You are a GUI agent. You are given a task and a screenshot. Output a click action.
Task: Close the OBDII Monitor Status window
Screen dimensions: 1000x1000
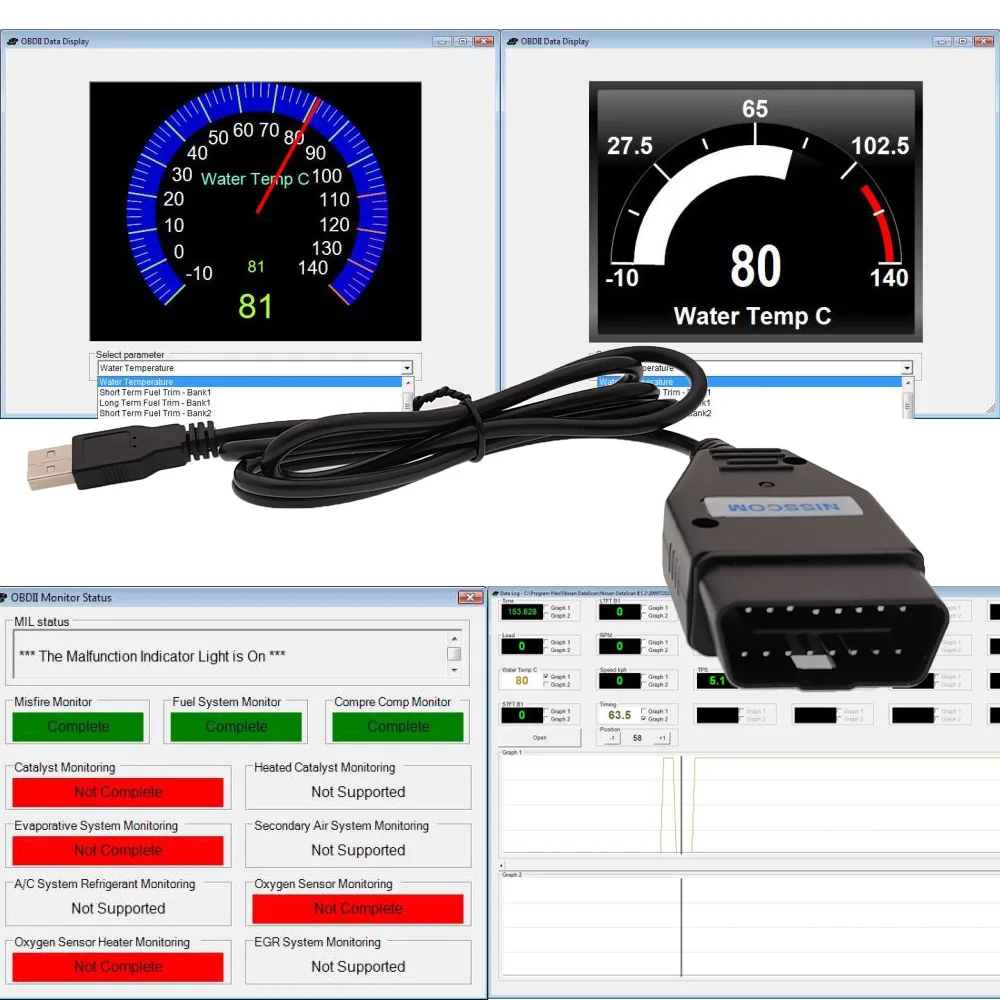[470, 598]
